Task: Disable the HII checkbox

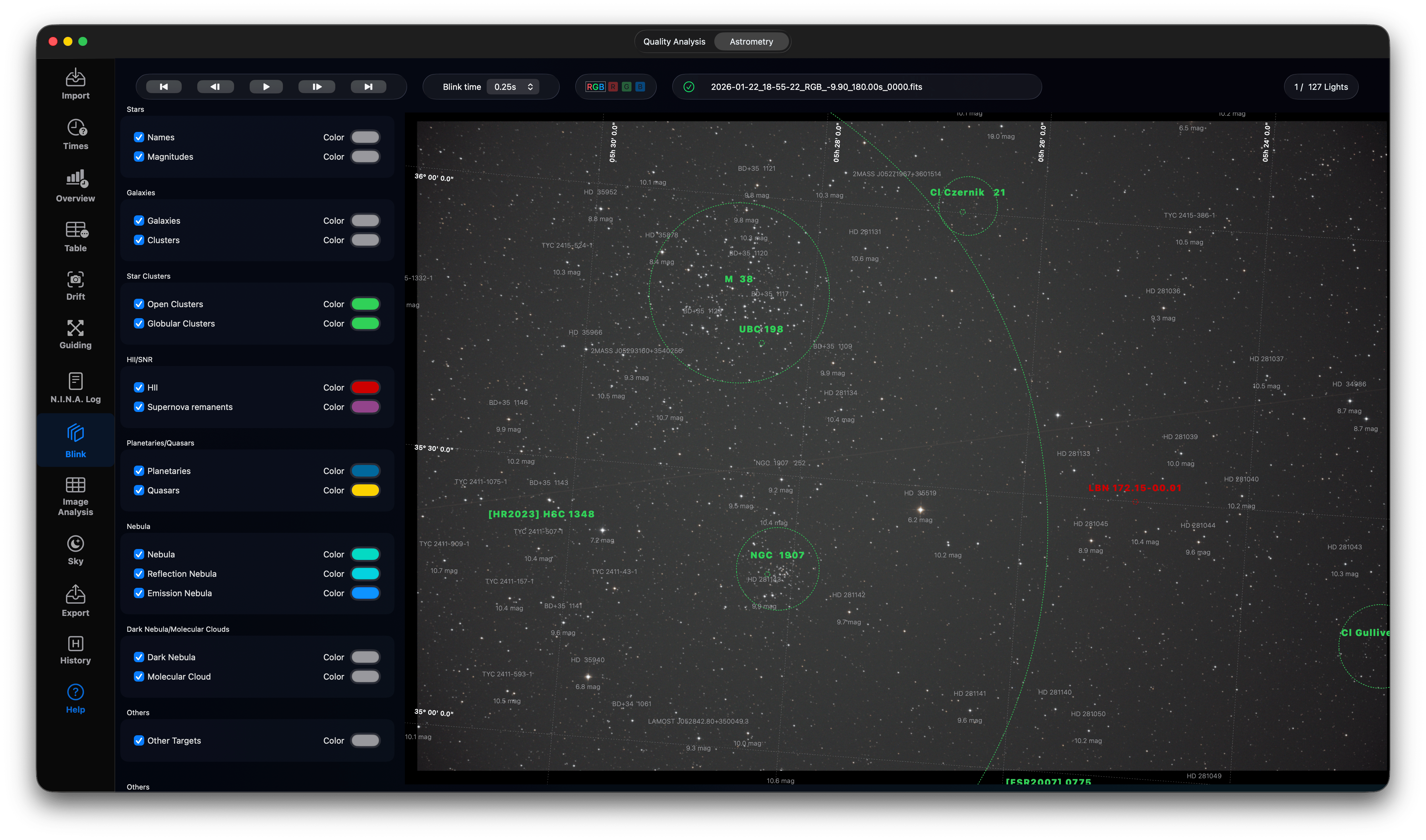Action: [x=139, y=387]
